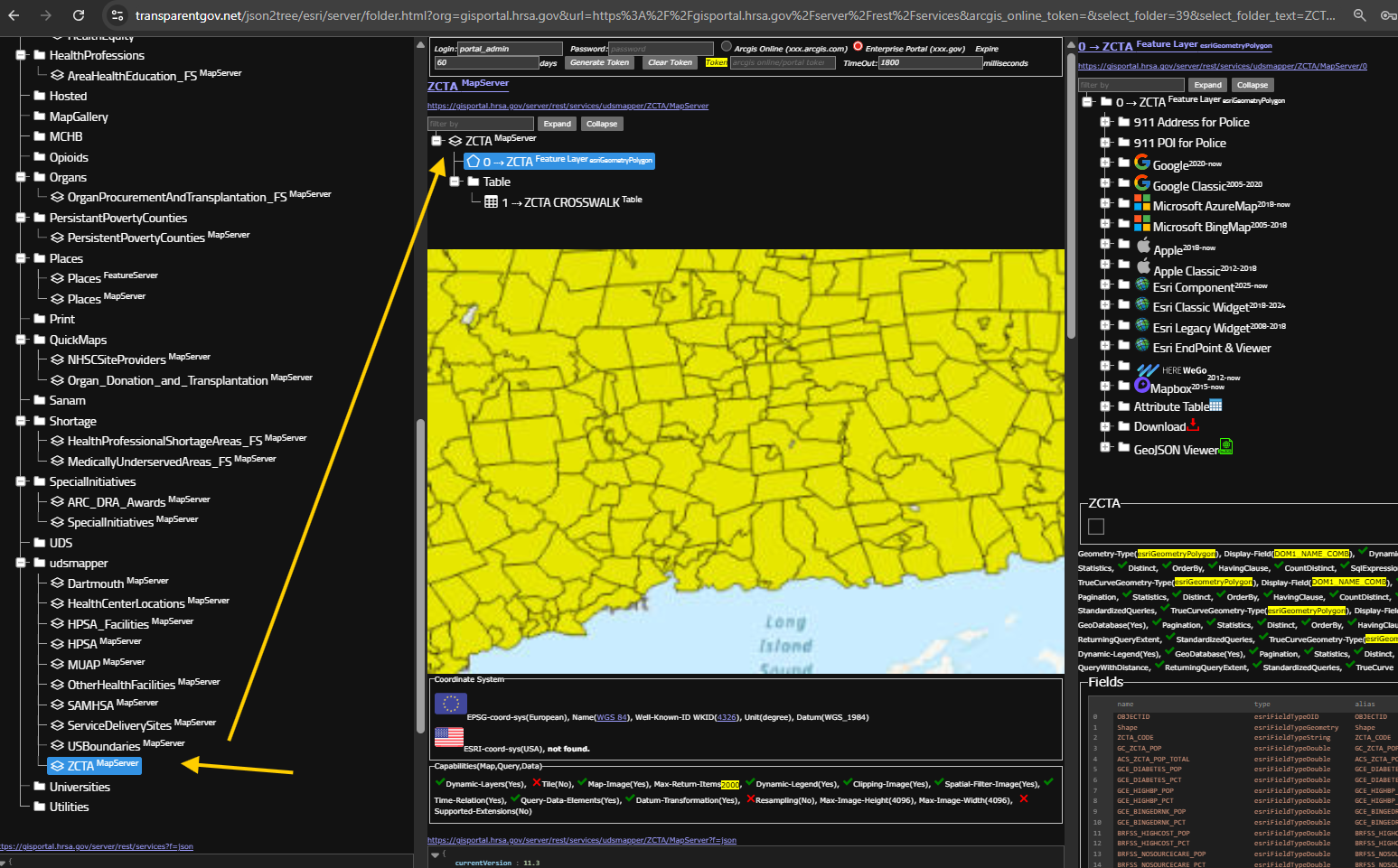
Task: Click the Generate Token button
Action: [x=599, y=62]
